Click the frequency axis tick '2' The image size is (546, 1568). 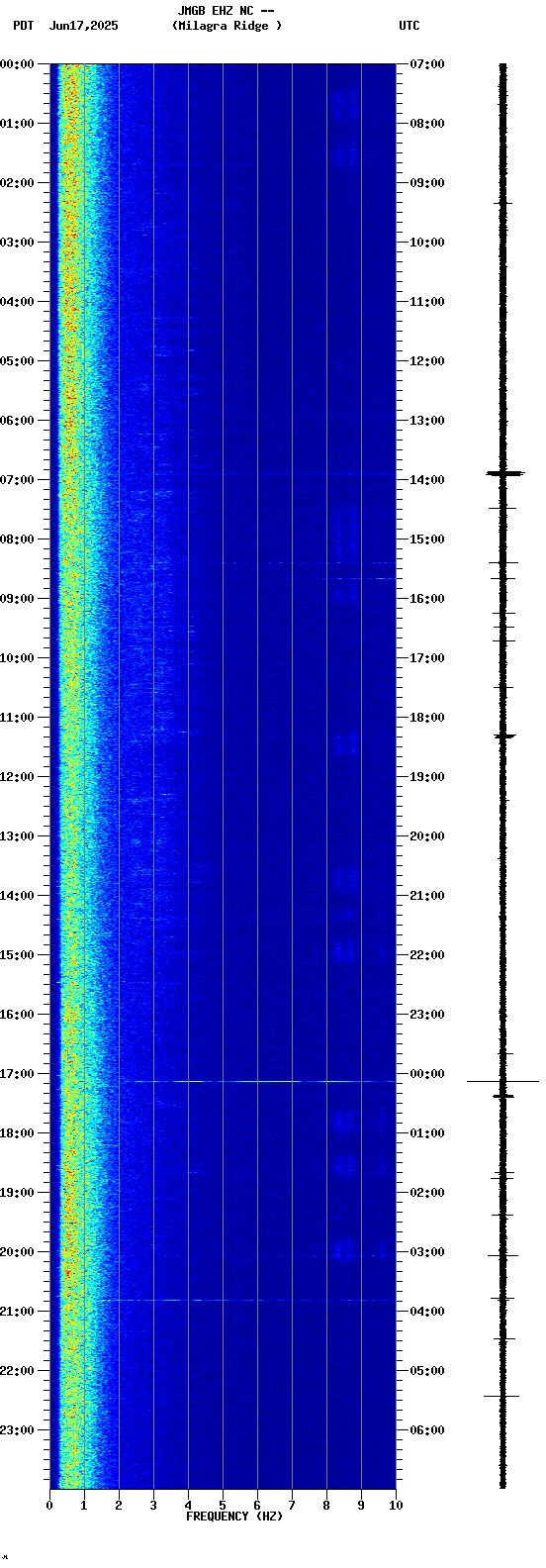[119, 1506]
